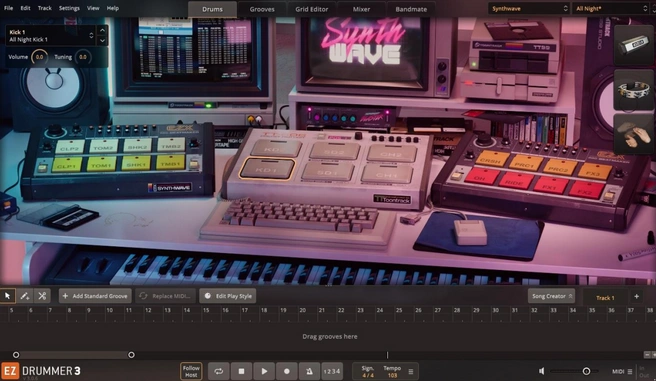
Task: Toggle the metronome click button
Action: click(309, 371)
